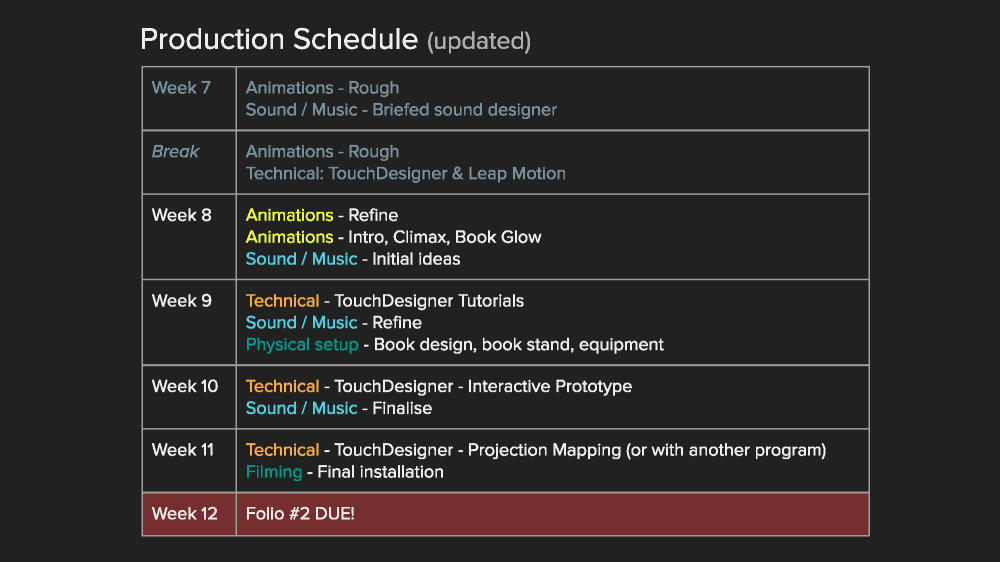Click the Projection Mapping line text
Image resolution: width=1000 pixels, height=562 pixels.
536,450
